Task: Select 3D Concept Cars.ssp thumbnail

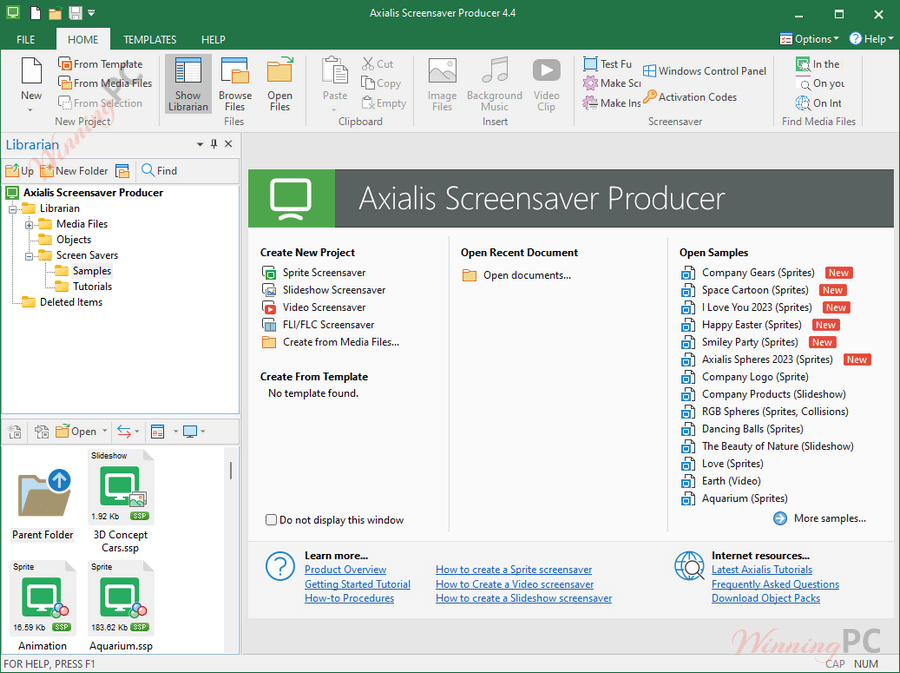Action: tap(121, 502)
